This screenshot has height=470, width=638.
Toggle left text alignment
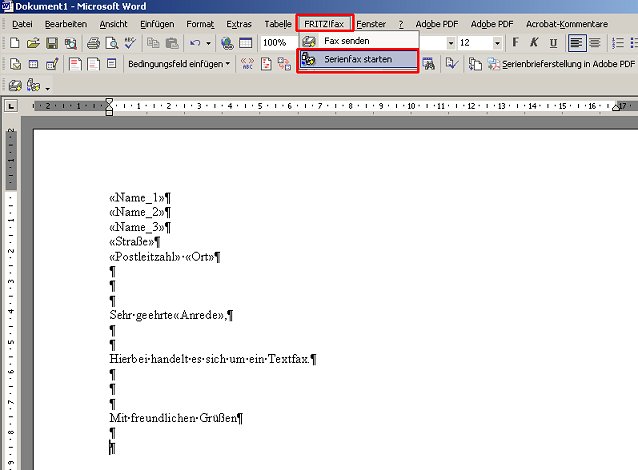(576, 43)
